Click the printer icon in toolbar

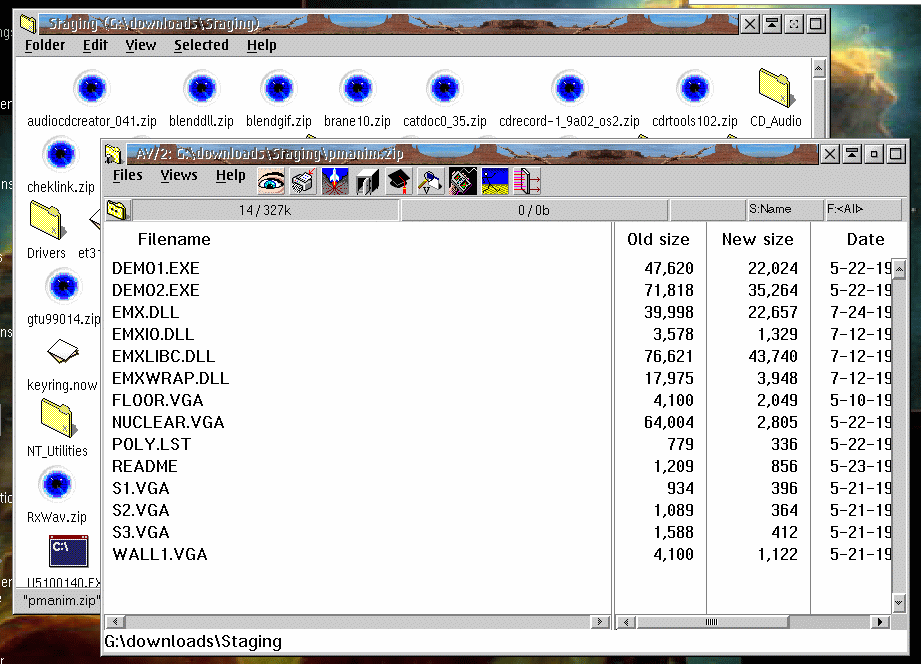coord(302,181)
